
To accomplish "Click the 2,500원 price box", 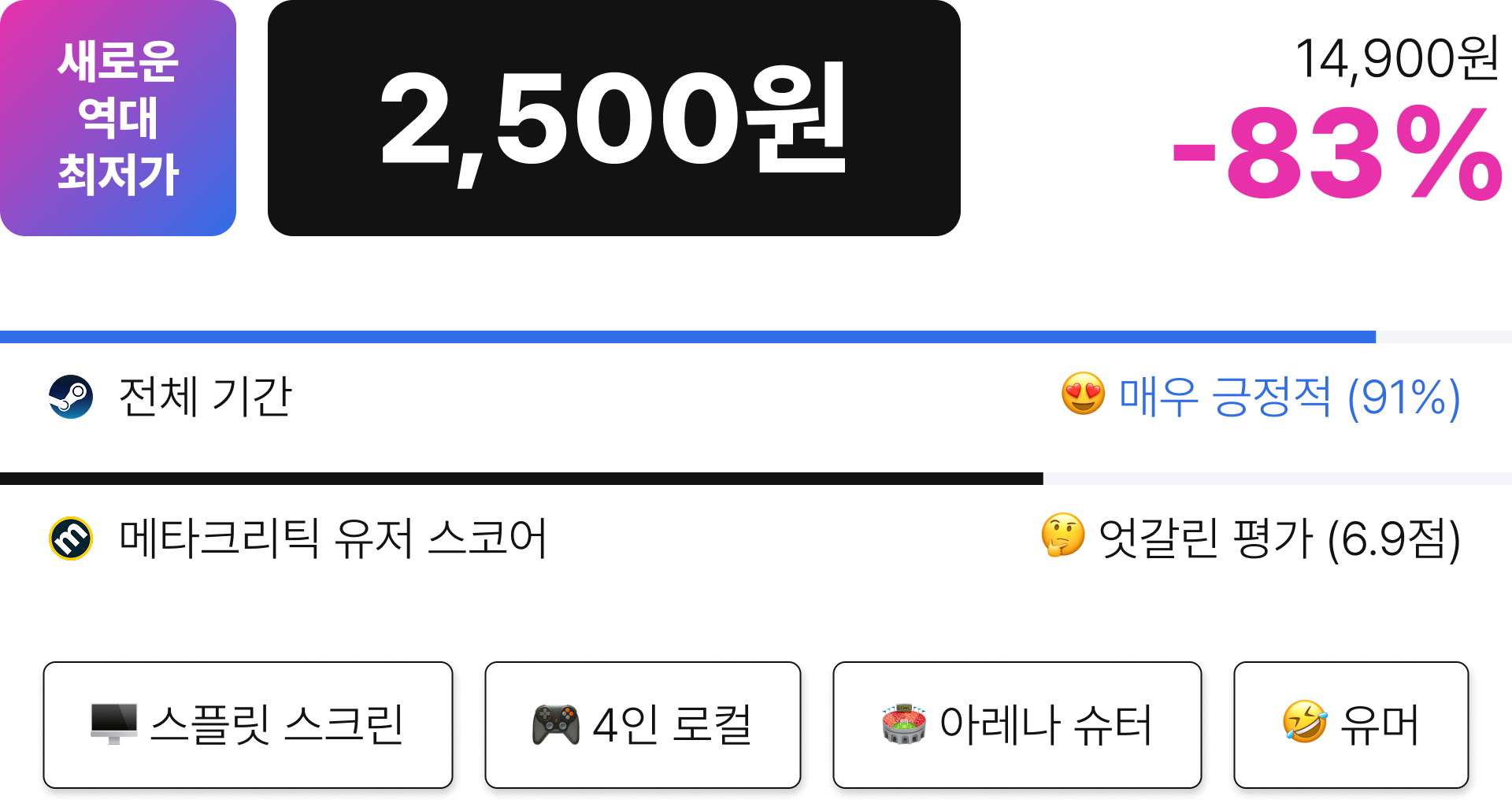I will [x=614, y=118].
